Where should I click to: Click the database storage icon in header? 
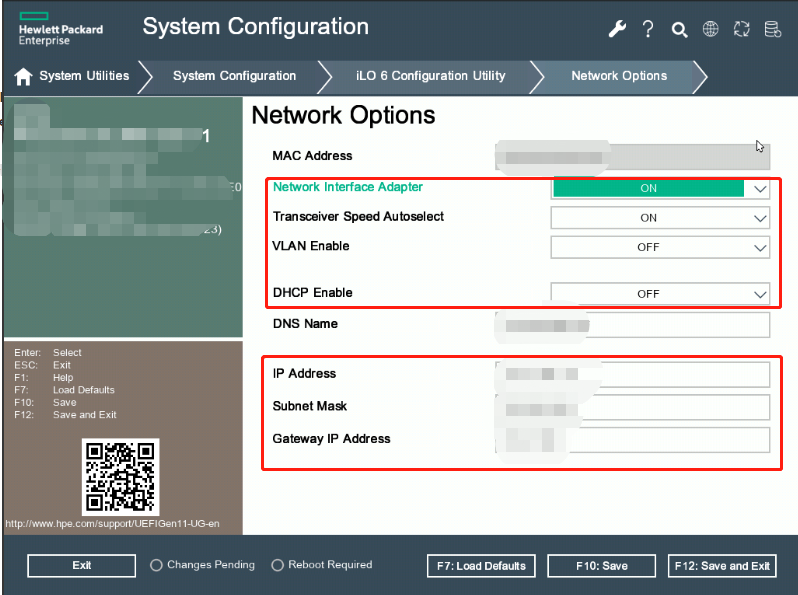[772, 29]
